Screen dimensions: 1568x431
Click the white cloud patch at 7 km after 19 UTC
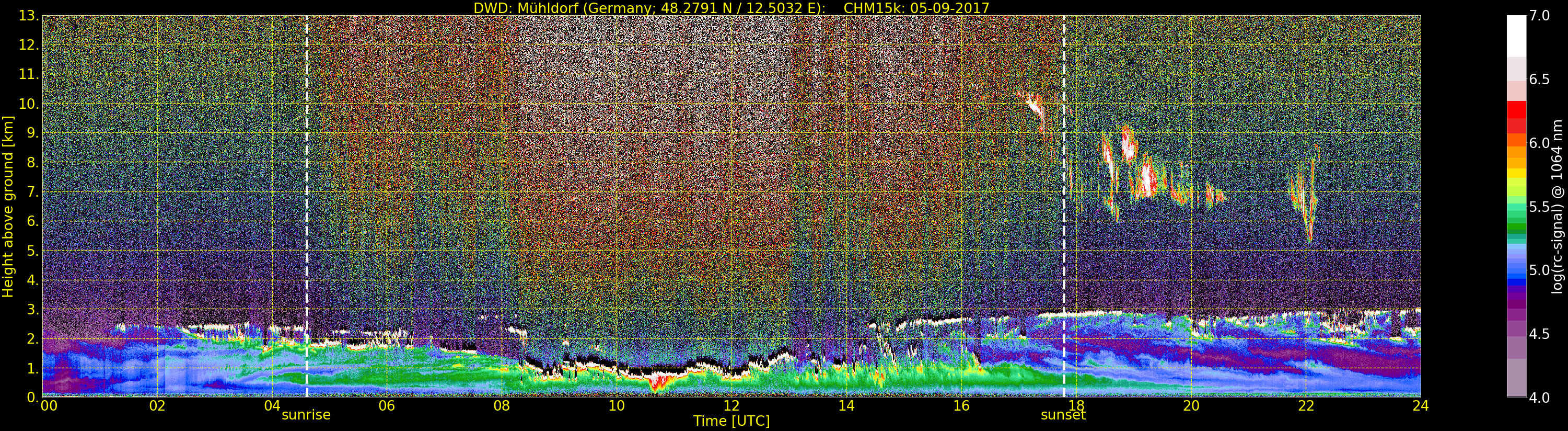1148,178
